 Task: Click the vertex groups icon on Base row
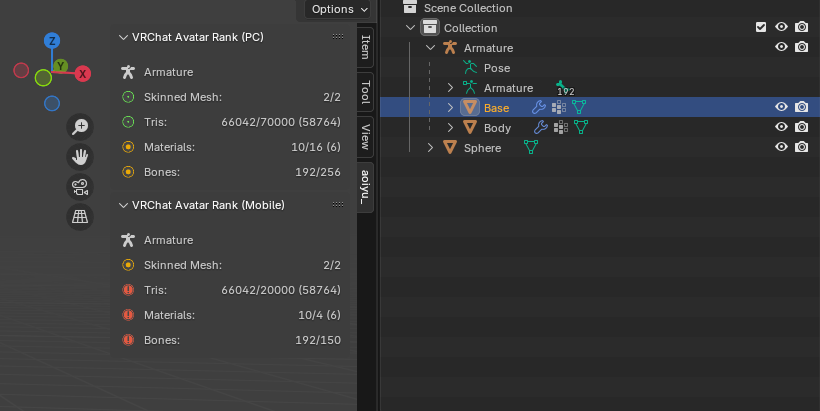point(559,107)
